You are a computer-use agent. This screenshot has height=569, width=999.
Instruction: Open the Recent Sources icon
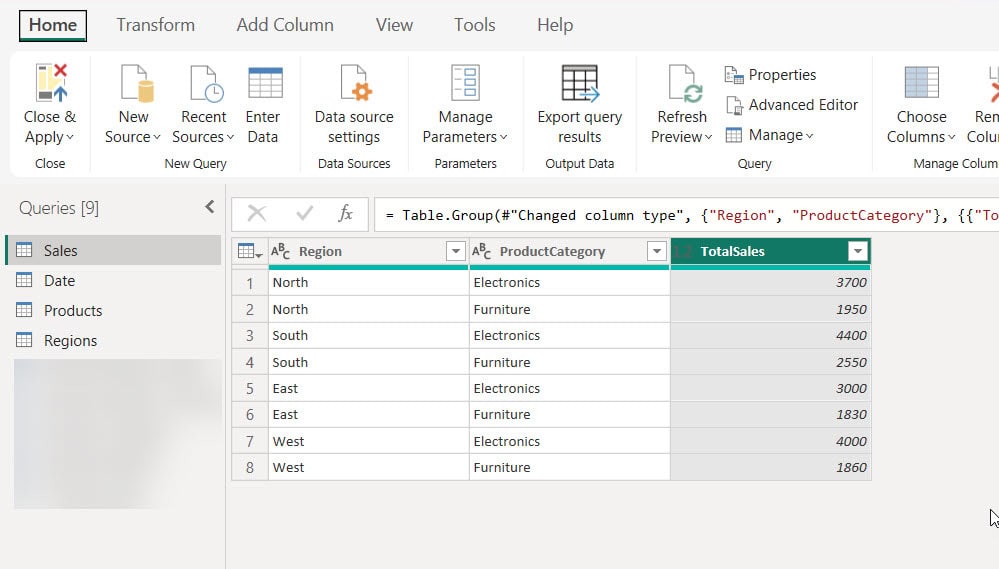coord(206,83)
